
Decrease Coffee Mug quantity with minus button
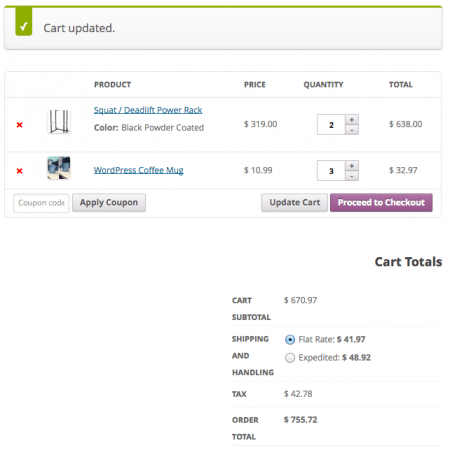pyautogui.click(x=352, y=176)
